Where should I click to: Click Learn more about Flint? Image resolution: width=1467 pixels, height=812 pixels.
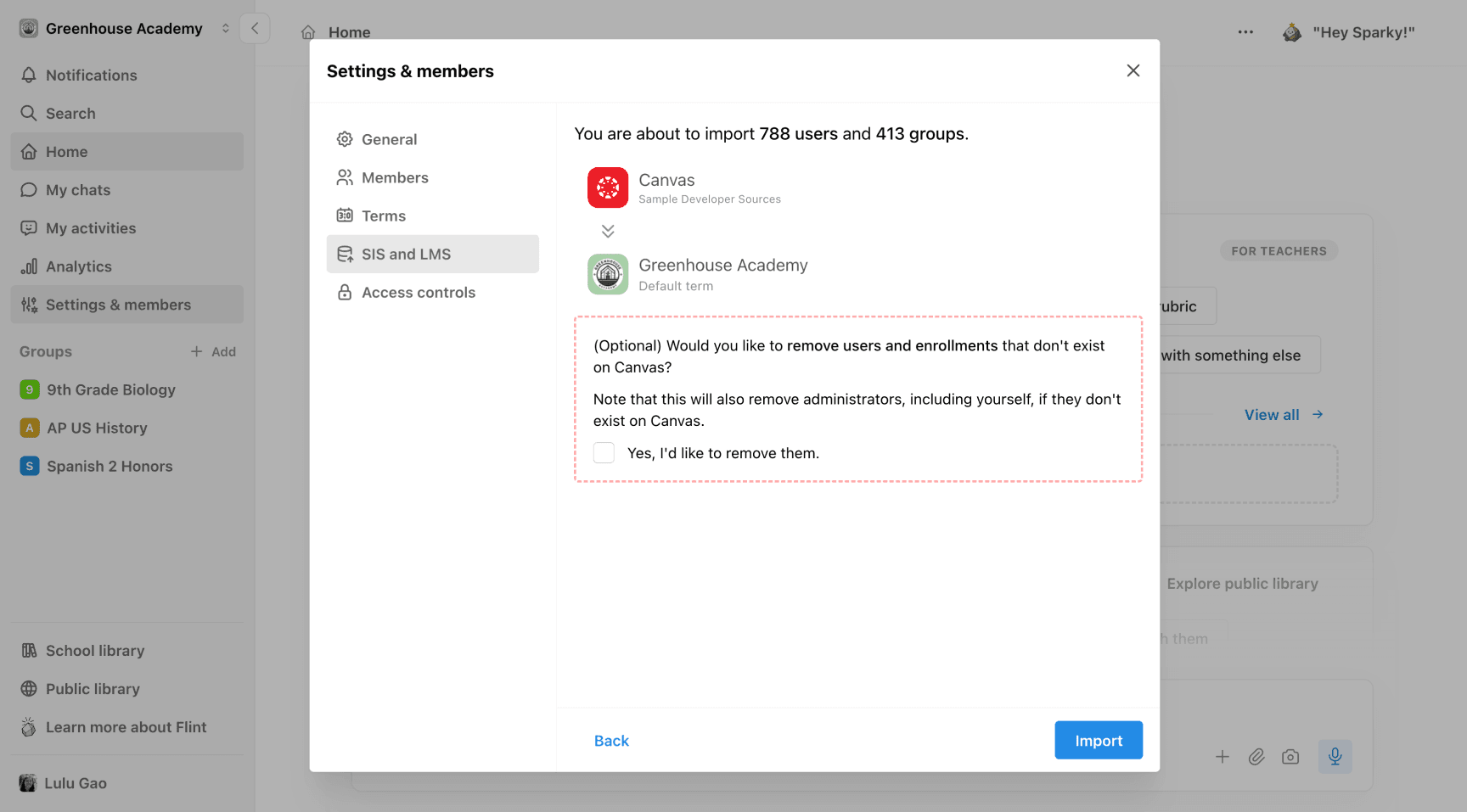[127, 726]
